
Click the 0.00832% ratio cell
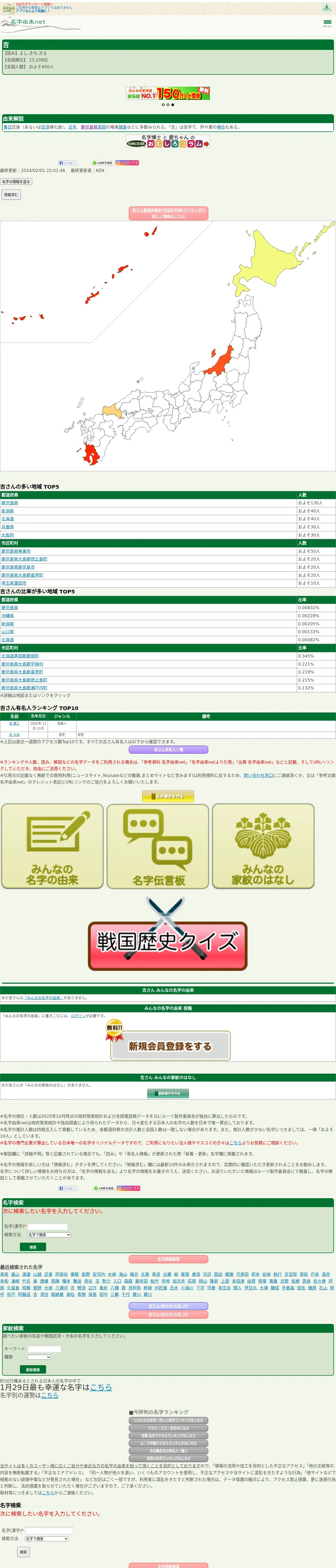coord(315,608)
